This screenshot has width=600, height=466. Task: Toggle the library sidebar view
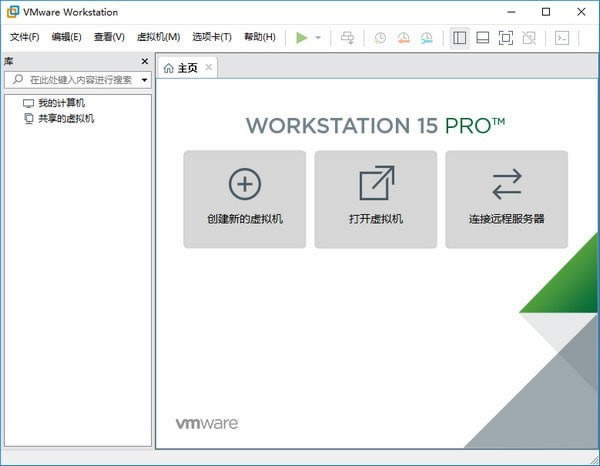coord(459,38)
